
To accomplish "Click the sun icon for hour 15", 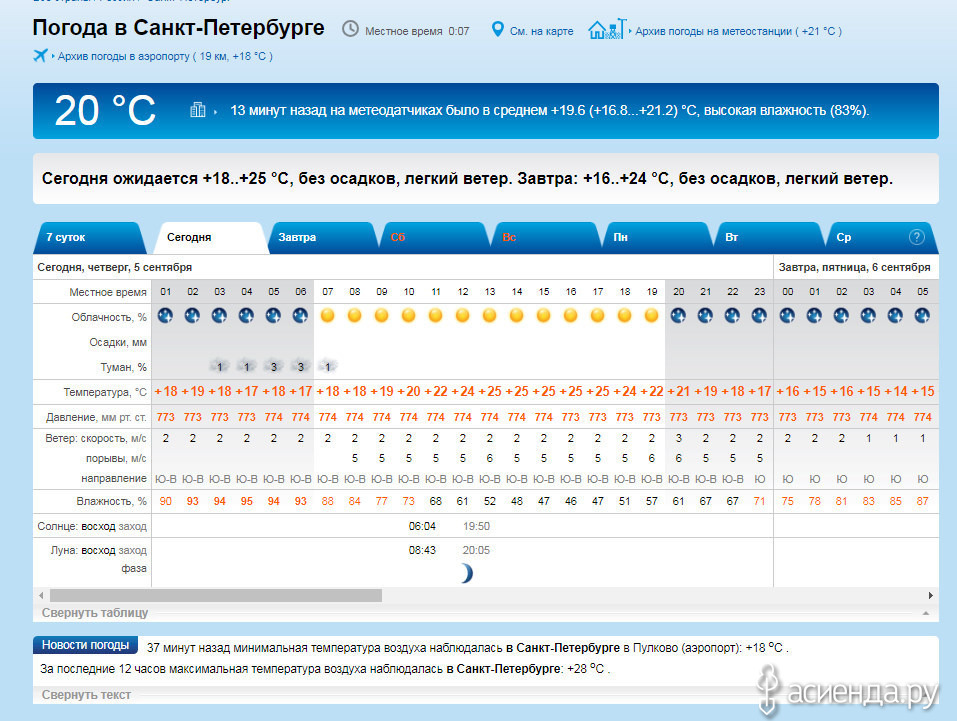I will pos(544,316).
